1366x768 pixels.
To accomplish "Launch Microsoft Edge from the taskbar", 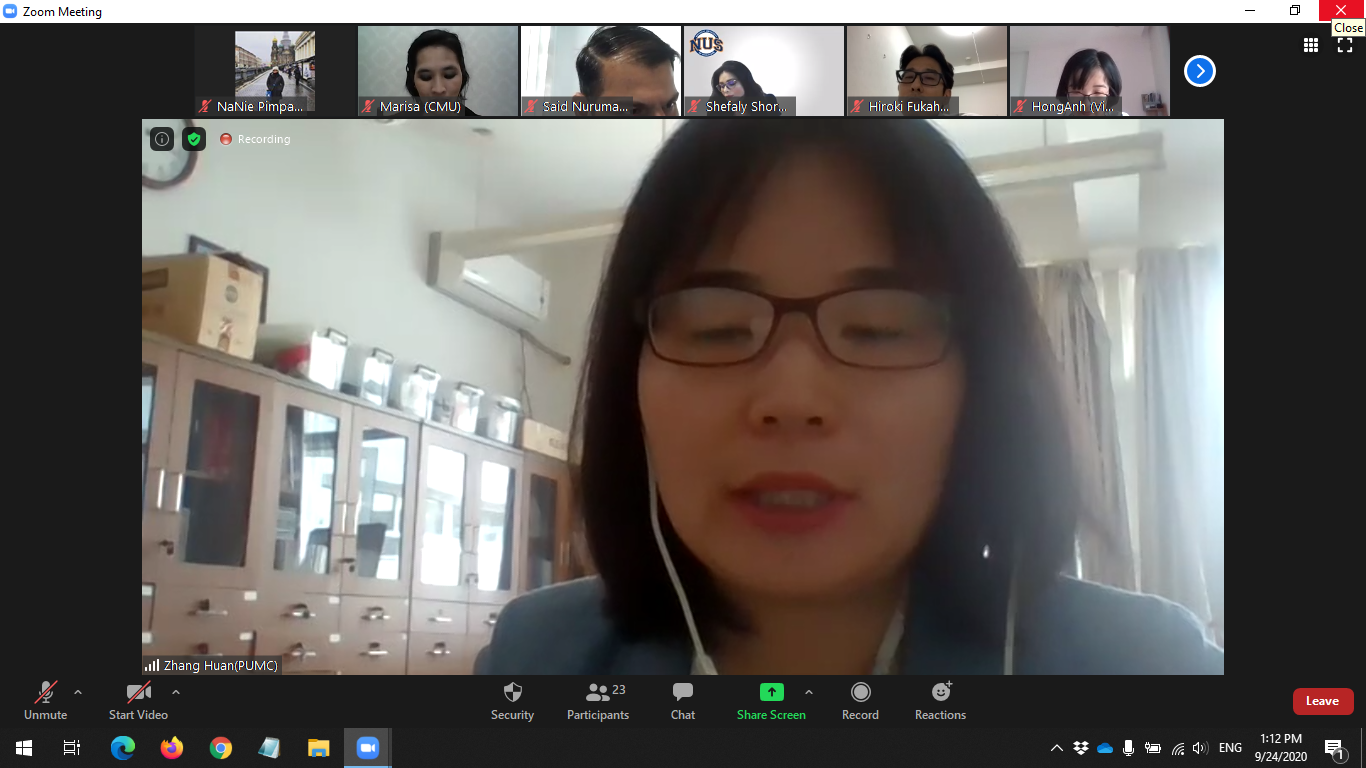I will pyautogui.click(x=123, y=748).
